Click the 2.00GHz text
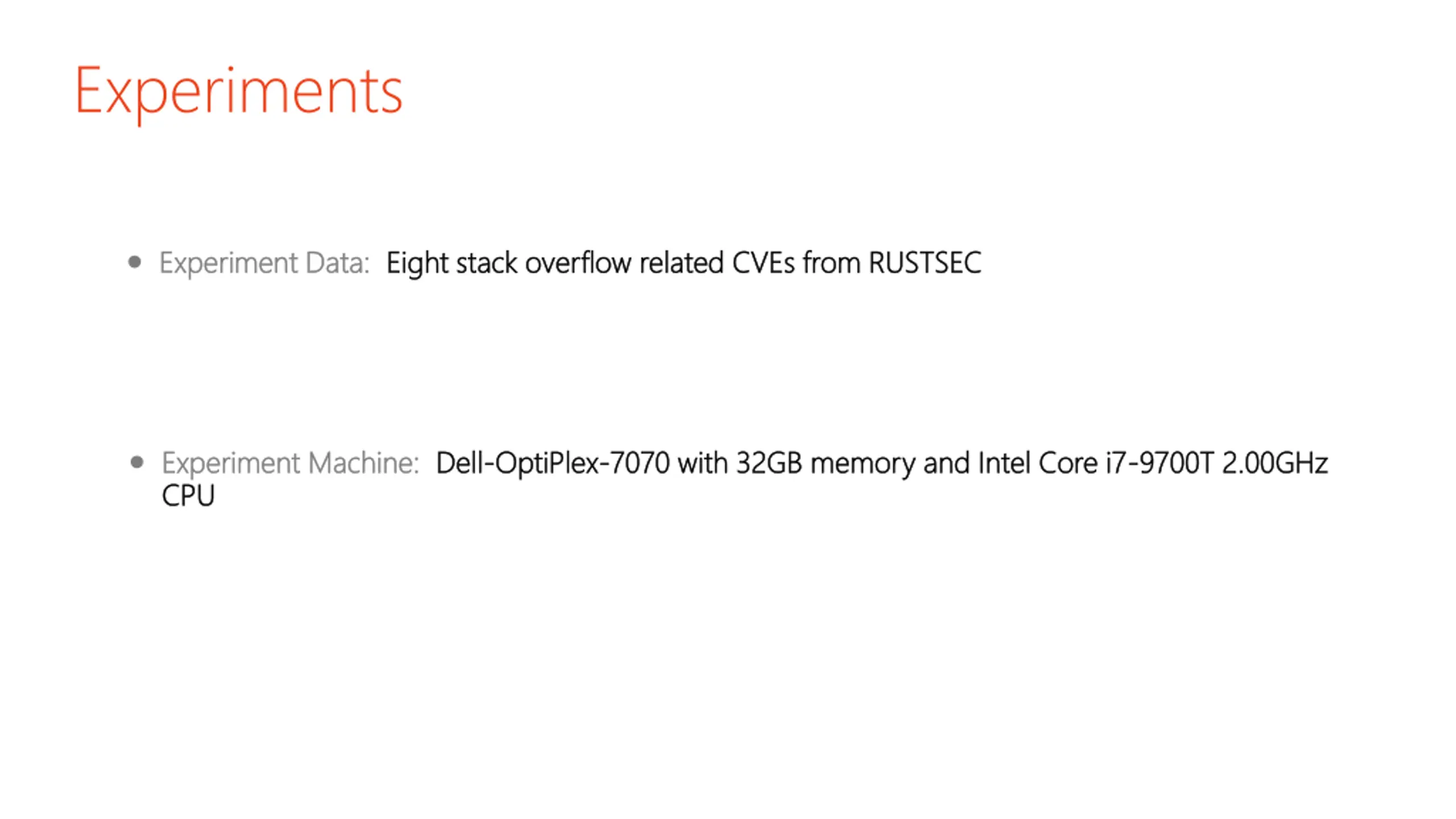The image size is (1456, 819). [x=1275, y=464]
